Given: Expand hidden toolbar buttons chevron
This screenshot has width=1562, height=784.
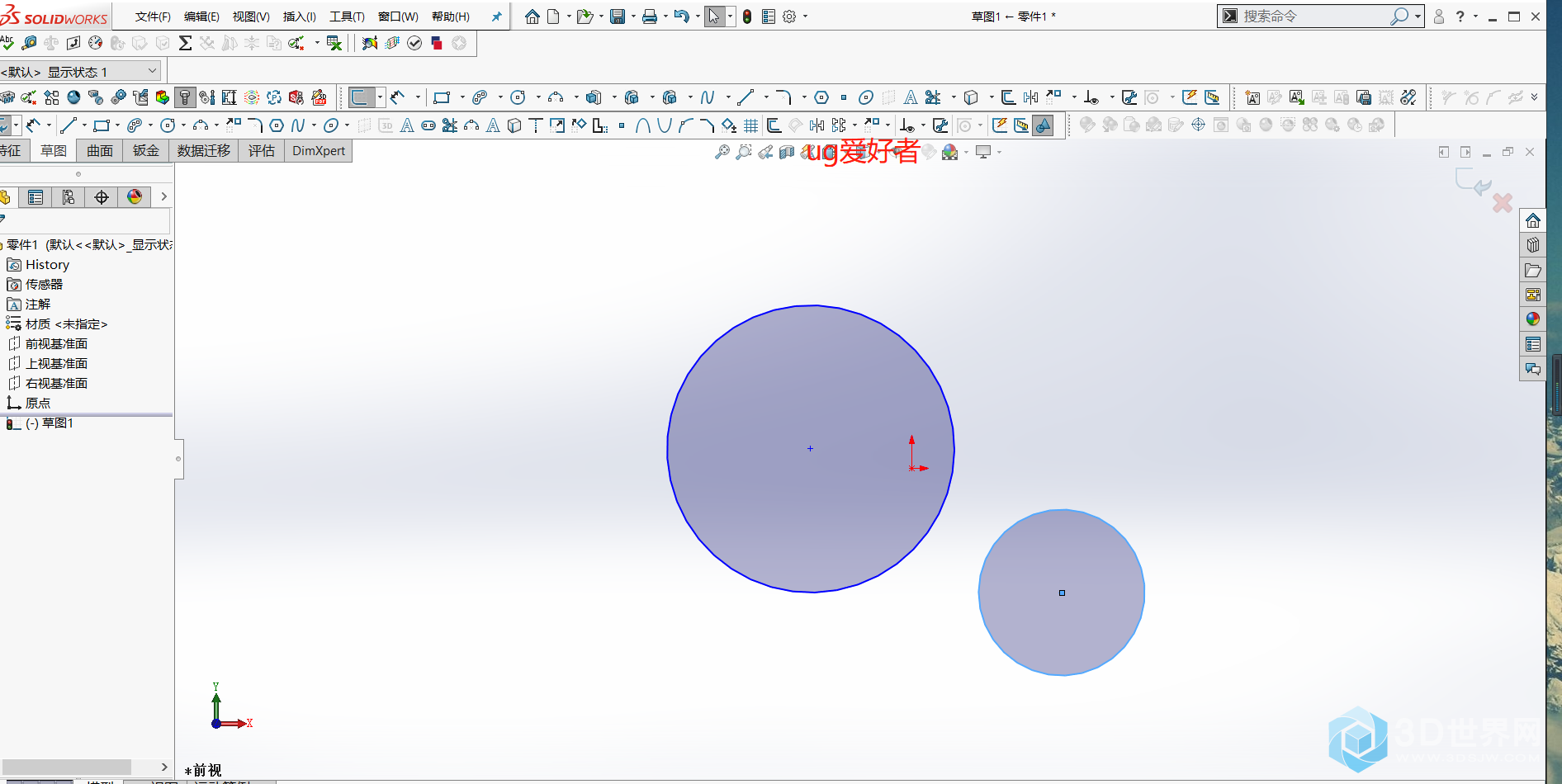Looking at the screenshot, I should coord(1535,97).
